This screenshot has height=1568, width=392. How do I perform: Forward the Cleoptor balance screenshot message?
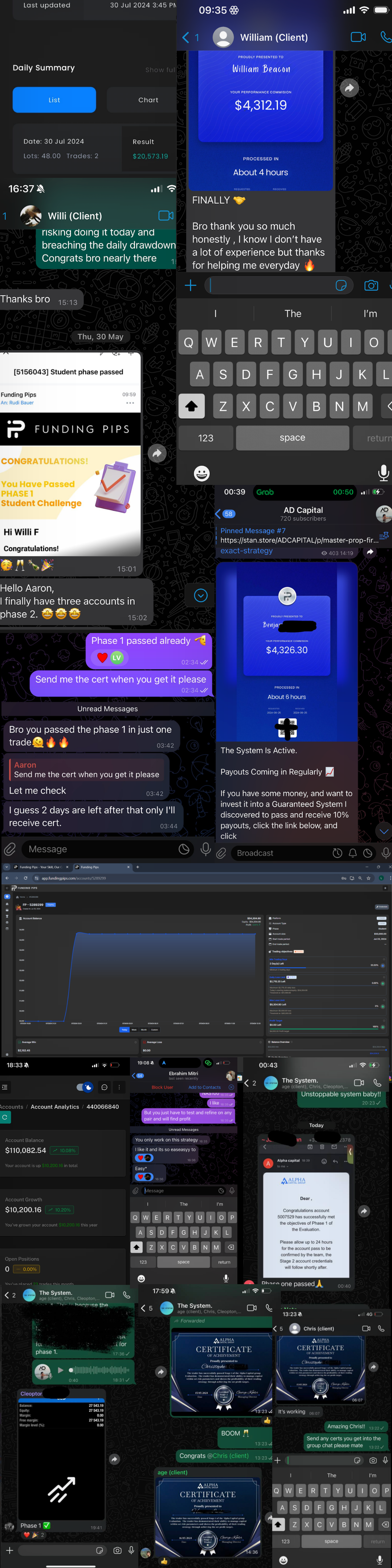114,1459
